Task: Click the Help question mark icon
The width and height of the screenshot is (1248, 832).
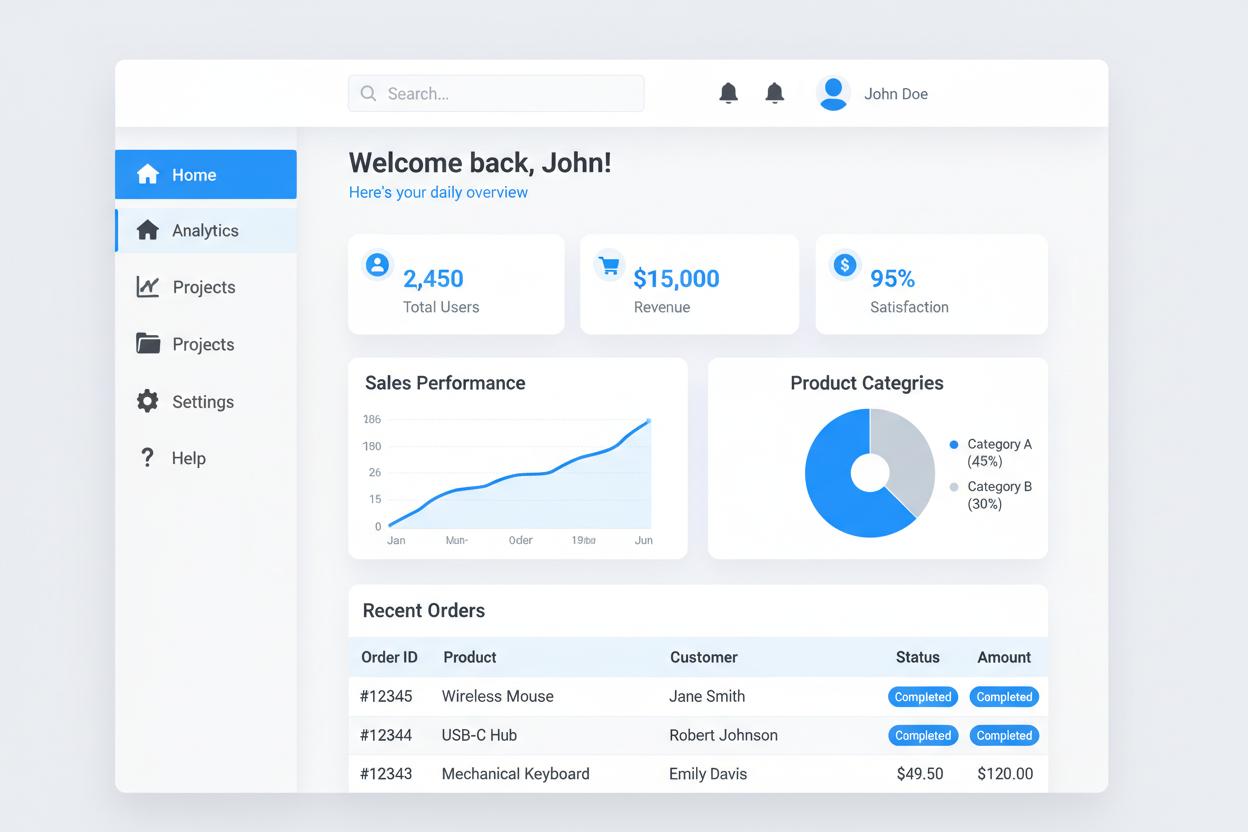Action: click(x=146, y=458)
